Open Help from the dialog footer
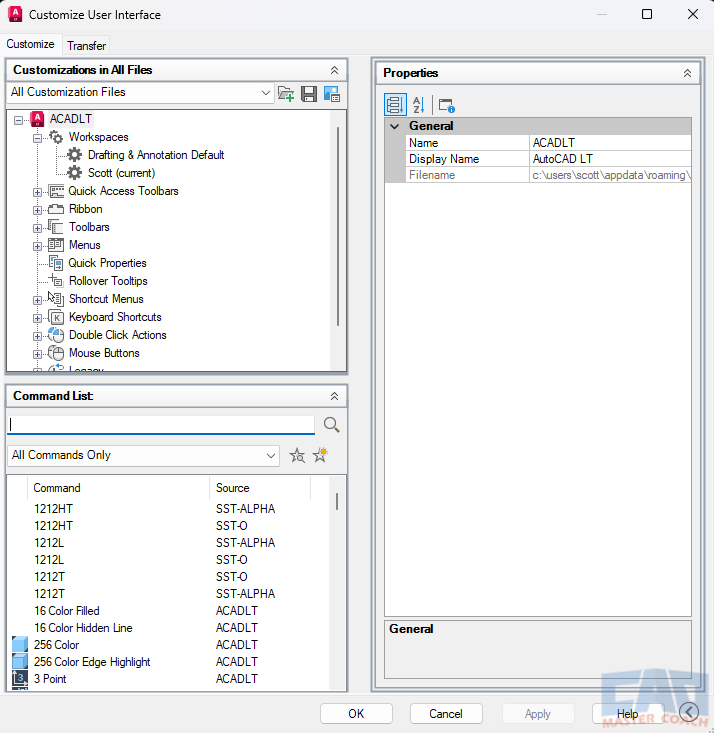This screenshot has height=733, width=714. 627,713
